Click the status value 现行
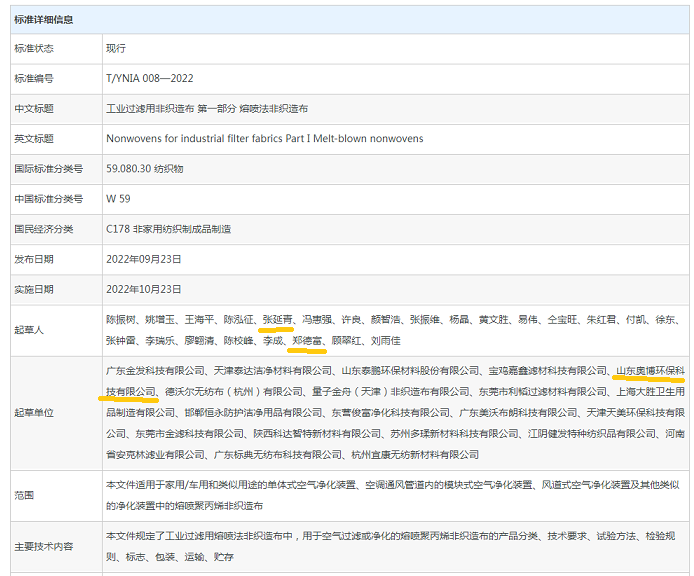The width and height of the screenshot is (694, 576). [x=116, y=47]
